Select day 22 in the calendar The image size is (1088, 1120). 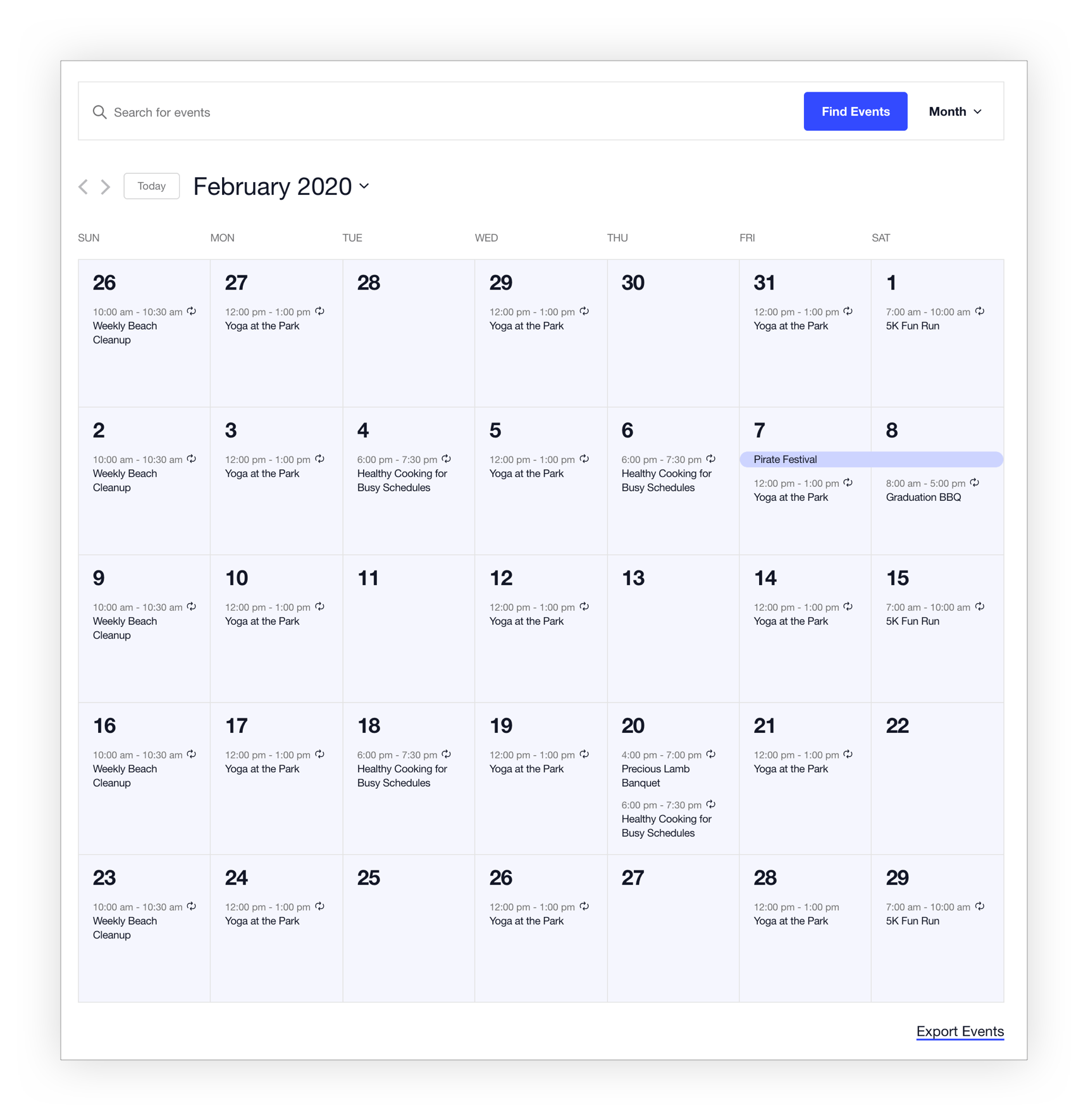[x=897, y=725]
